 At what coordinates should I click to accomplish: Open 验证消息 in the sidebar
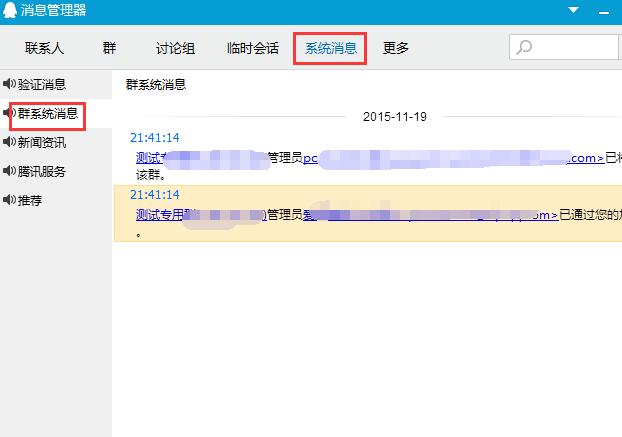[42, 84]
